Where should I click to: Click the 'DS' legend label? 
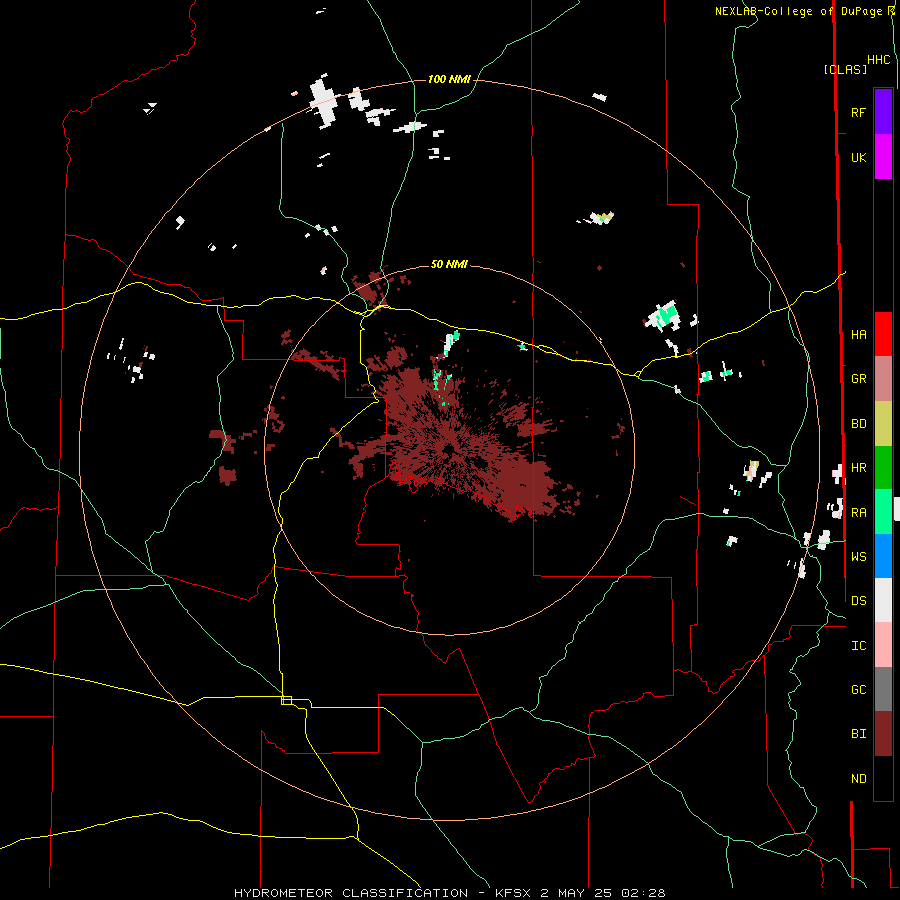point(858,601)
